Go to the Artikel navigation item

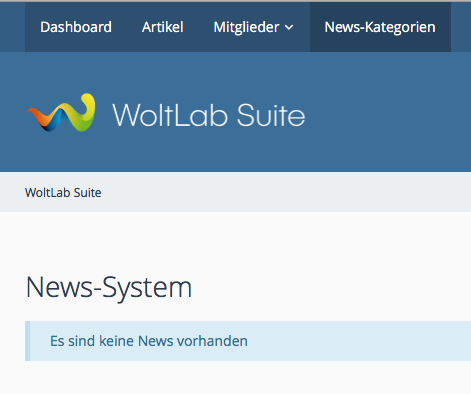tap(163, 27)
